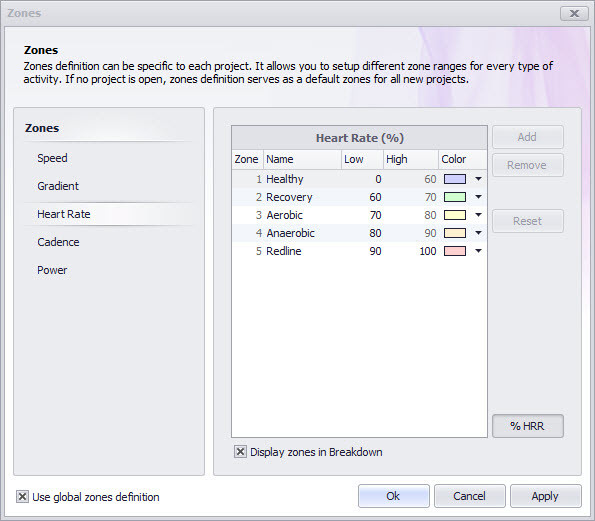The width and height of the screenshot is (595, 521).
Task: Click the Apply button
Action: [545, 496]
